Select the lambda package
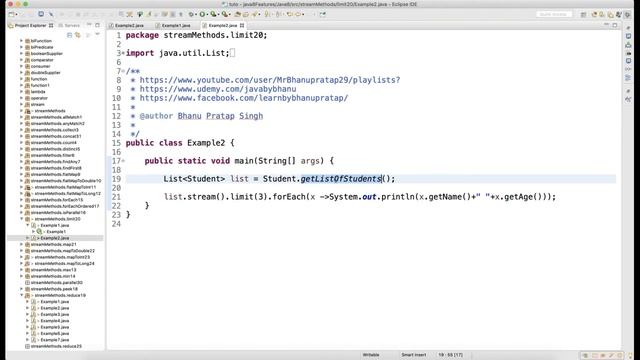This screenshot has height=360, width=640. 38,92
